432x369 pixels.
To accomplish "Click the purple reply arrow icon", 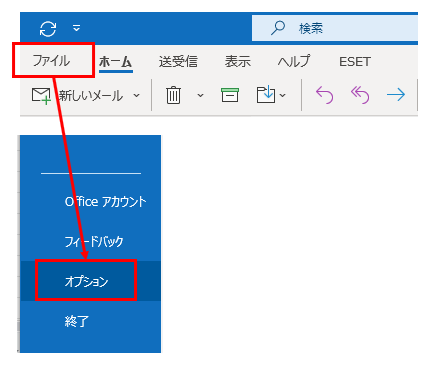I will point(324,95).
